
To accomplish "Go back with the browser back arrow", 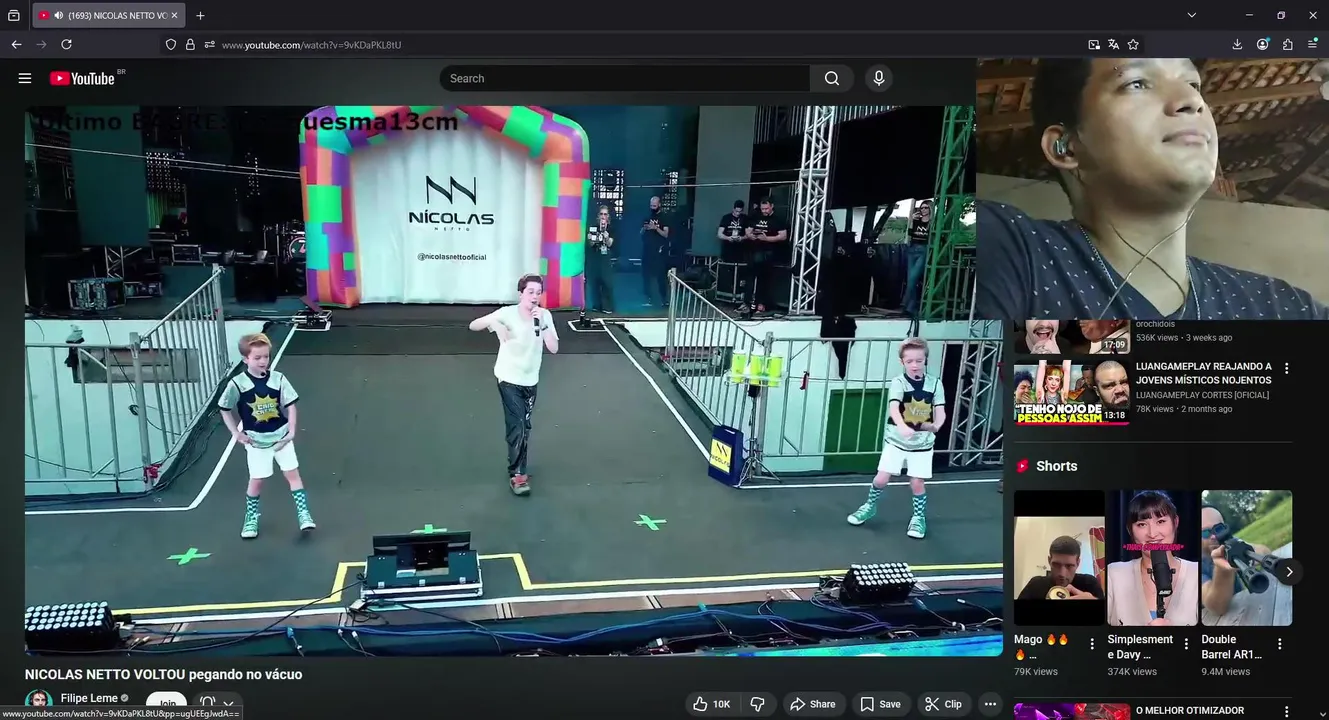I will click(16, 44).
